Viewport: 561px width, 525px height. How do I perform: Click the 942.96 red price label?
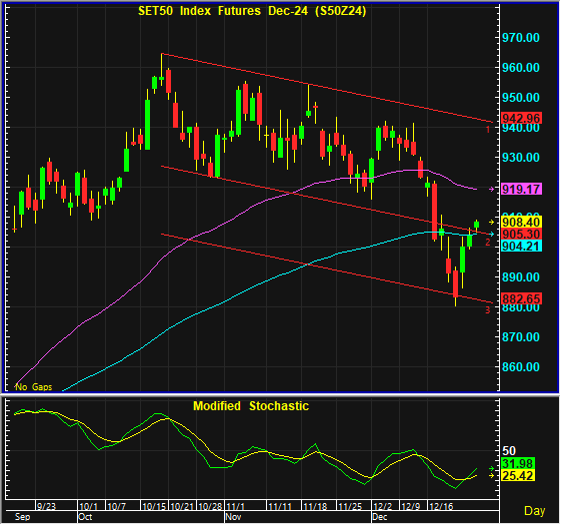(522, 118)
